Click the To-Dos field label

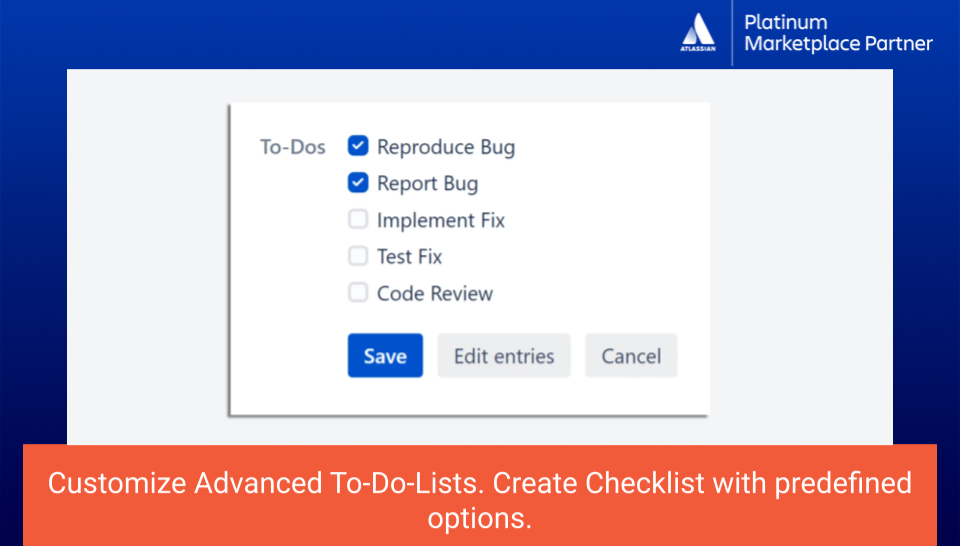click(x=293, y=148)
